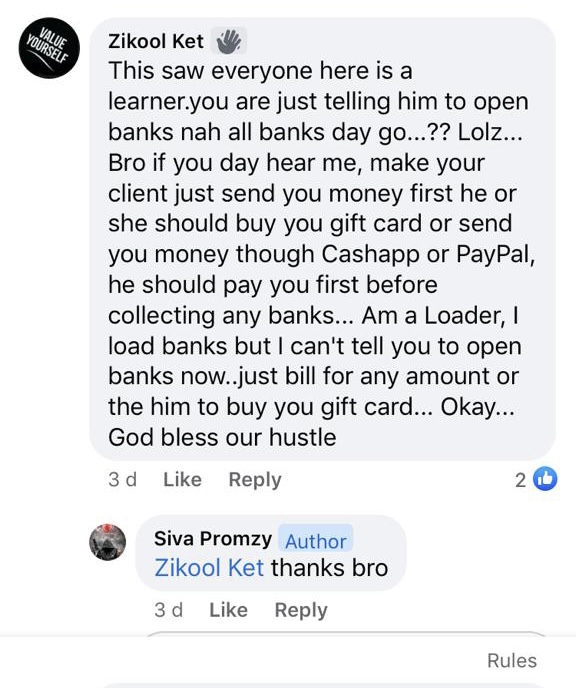Focus the comment box below the reply
Image resolution: width=576 pixels, height=688 pixels.
pos(347,634)
